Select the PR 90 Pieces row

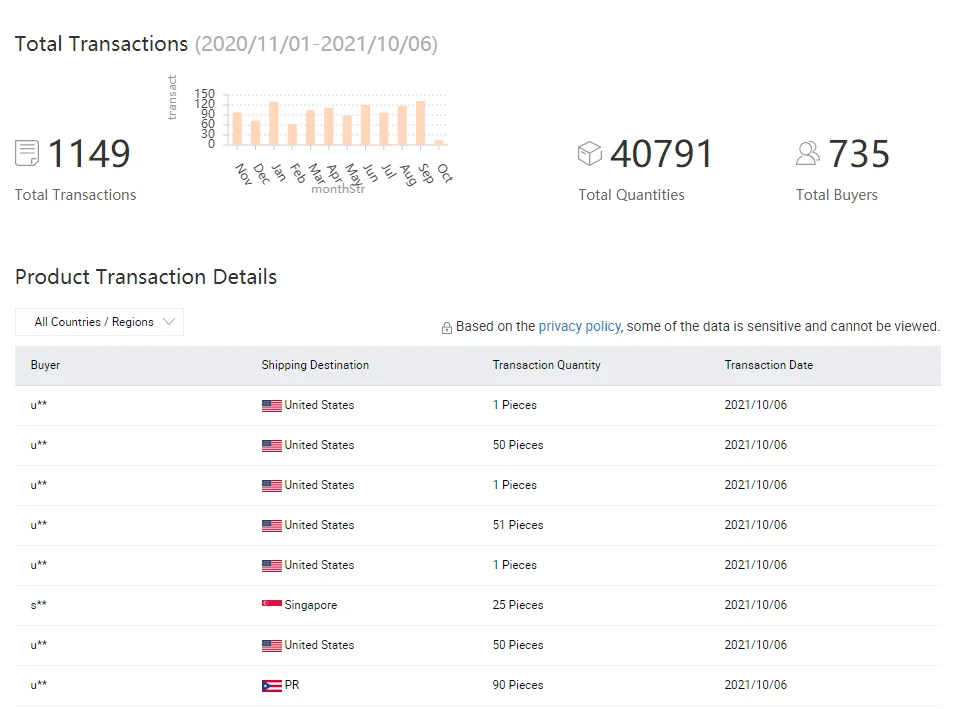coord(477,685)
